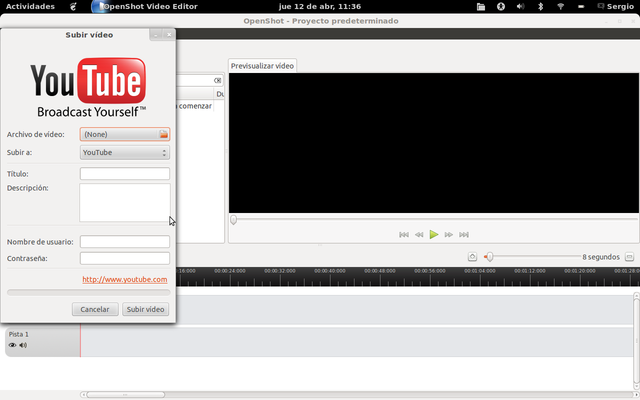Select the Previsualizar vídeo tab
640x400 pixels.
click(262, 66)
